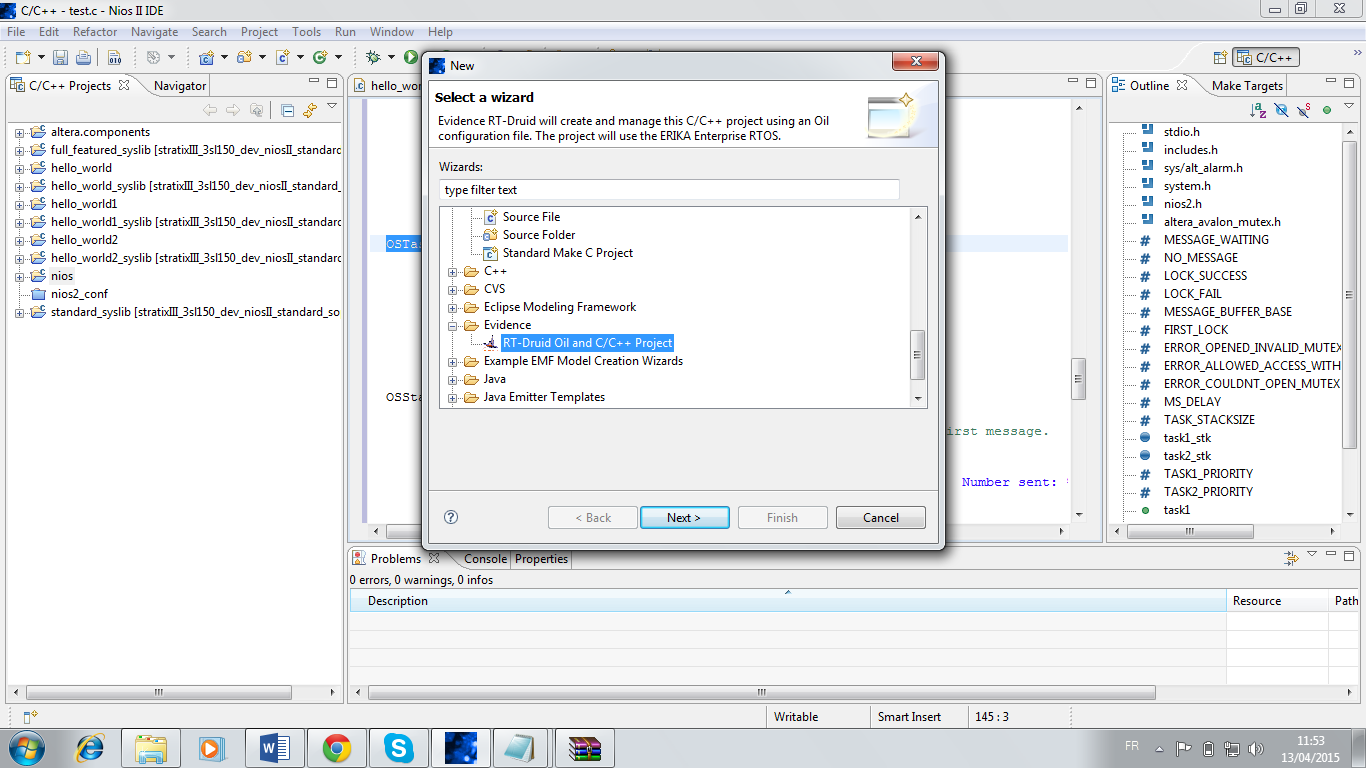The width and height of the screenshot is (1366, 768).
Task: Collapse the Evidence wizard folder
Action: 453,325
